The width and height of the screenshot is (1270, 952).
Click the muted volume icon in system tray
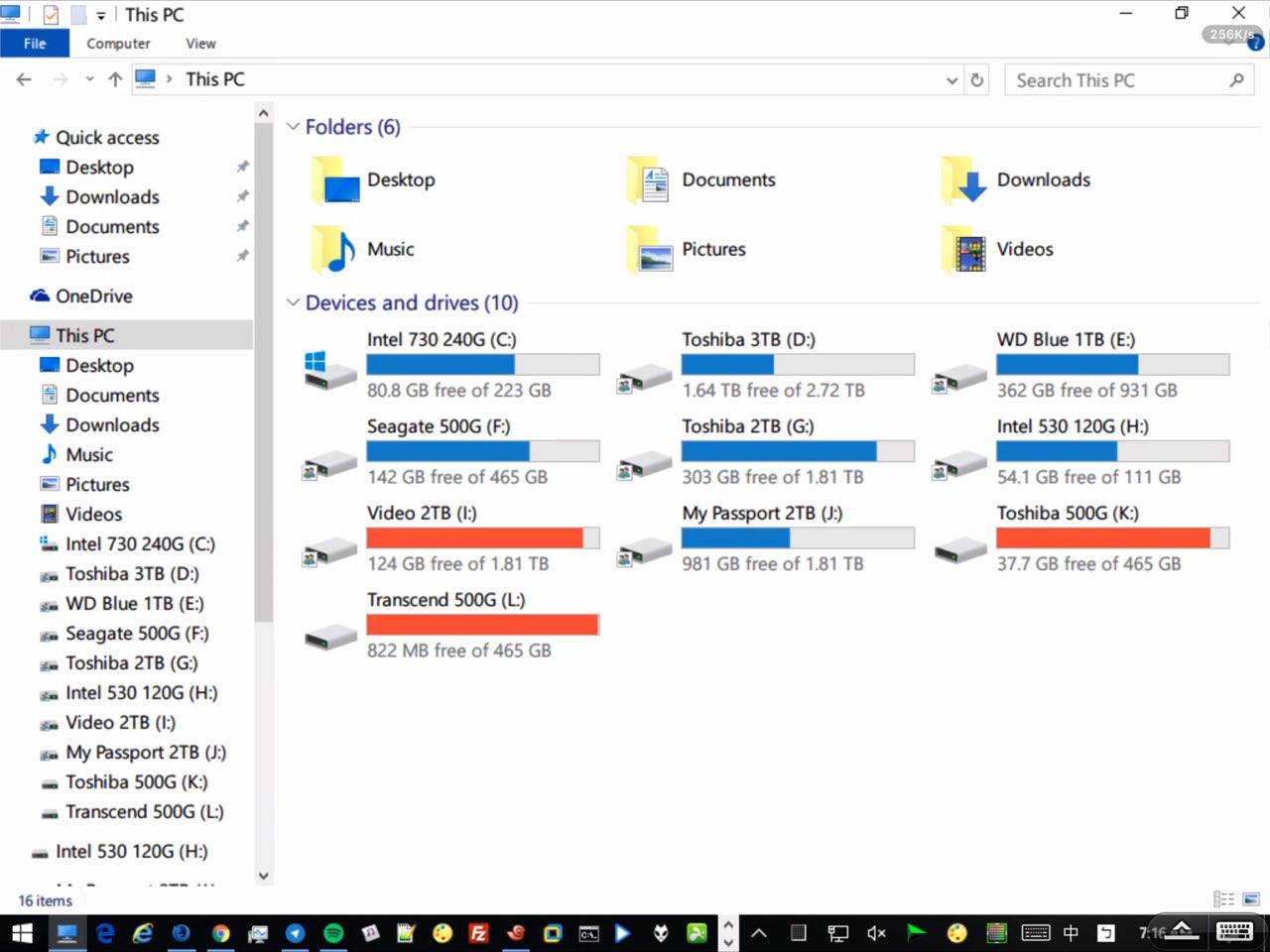click(876, 933)
